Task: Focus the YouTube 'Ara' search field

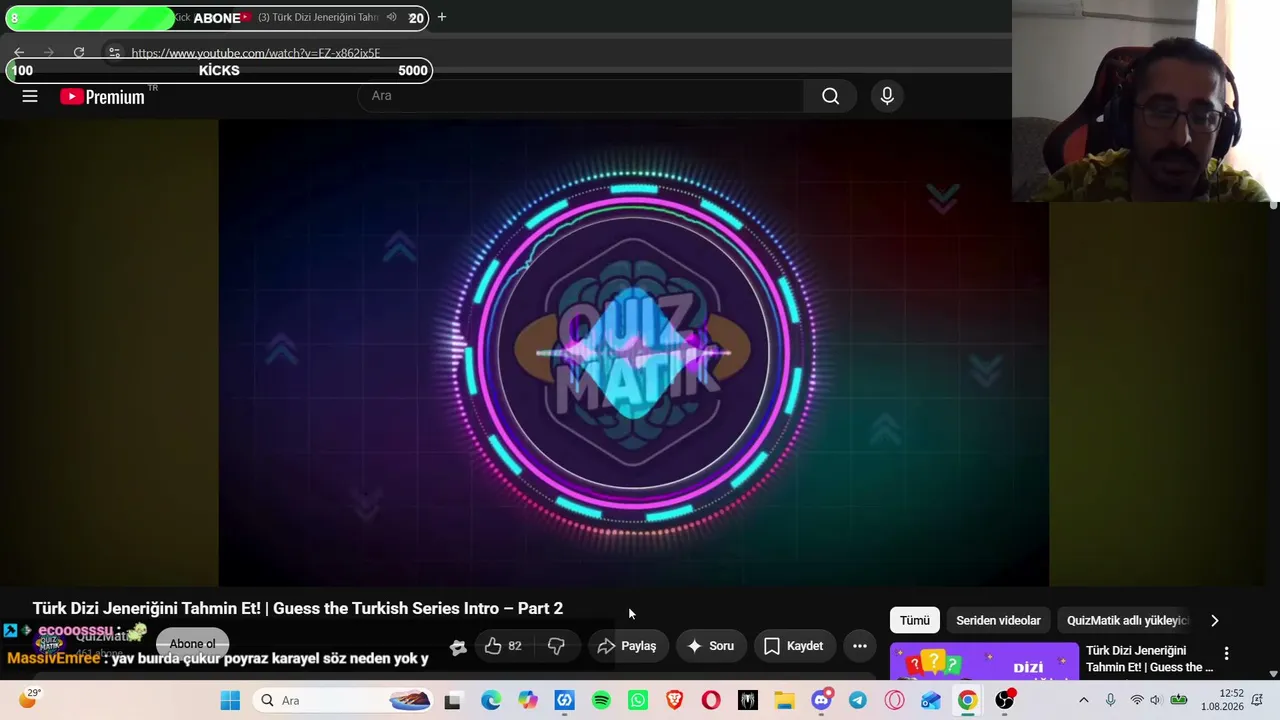Action: tap(580, 96)
